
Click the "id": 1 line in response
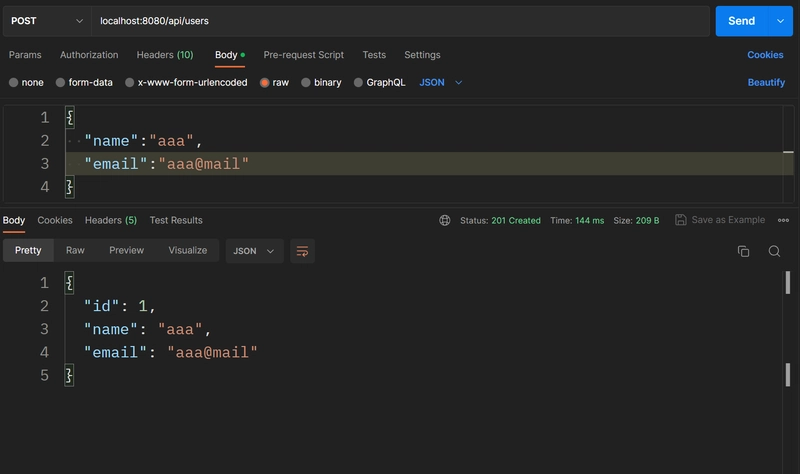(120, 306)
